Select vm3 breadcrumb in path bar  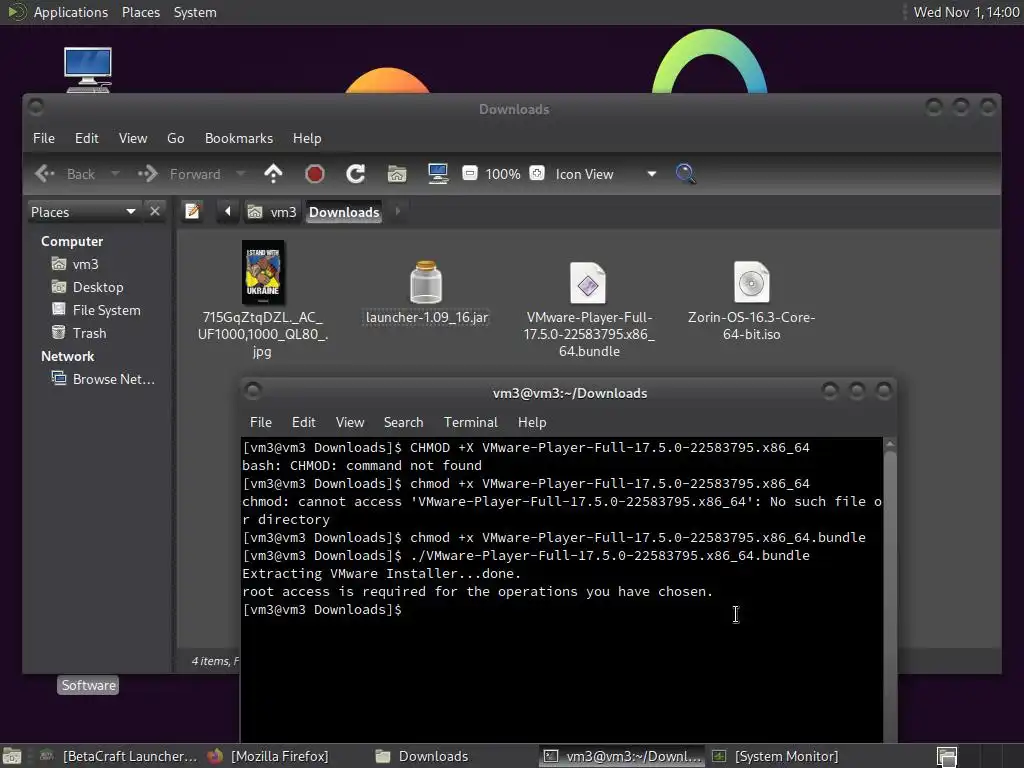273,212
